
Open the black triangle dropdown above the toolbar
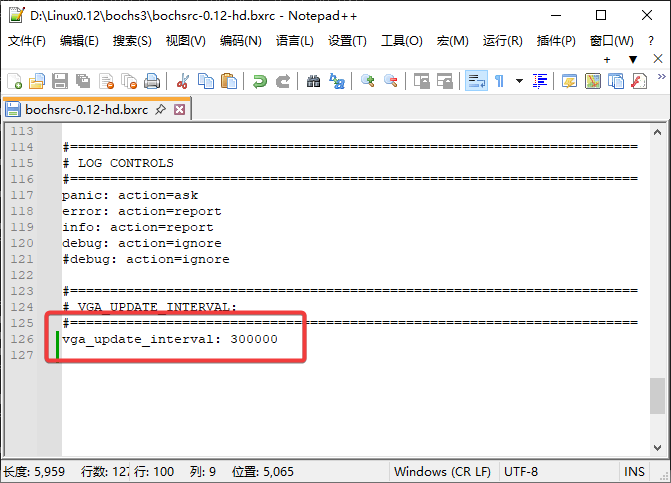633,59
